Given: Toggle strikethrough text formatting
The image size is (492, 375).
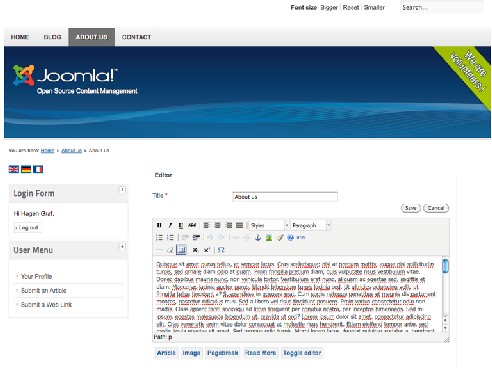Looking at the screenshot, I should click(x=192, y=225).
